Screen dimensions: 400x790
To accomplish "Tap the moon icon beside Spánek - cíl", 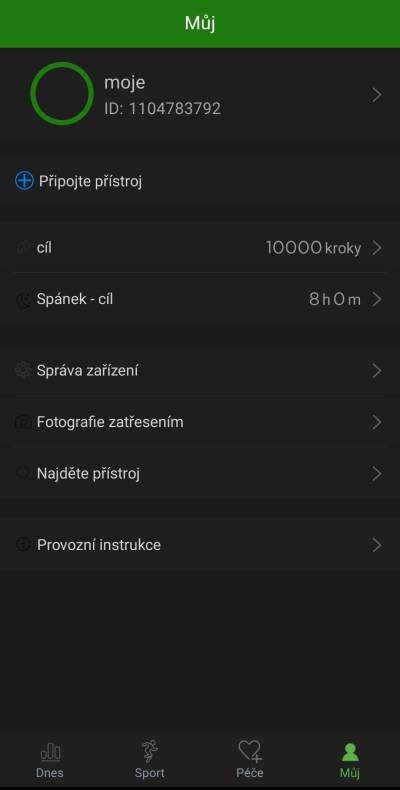I will tap(23, 300).
